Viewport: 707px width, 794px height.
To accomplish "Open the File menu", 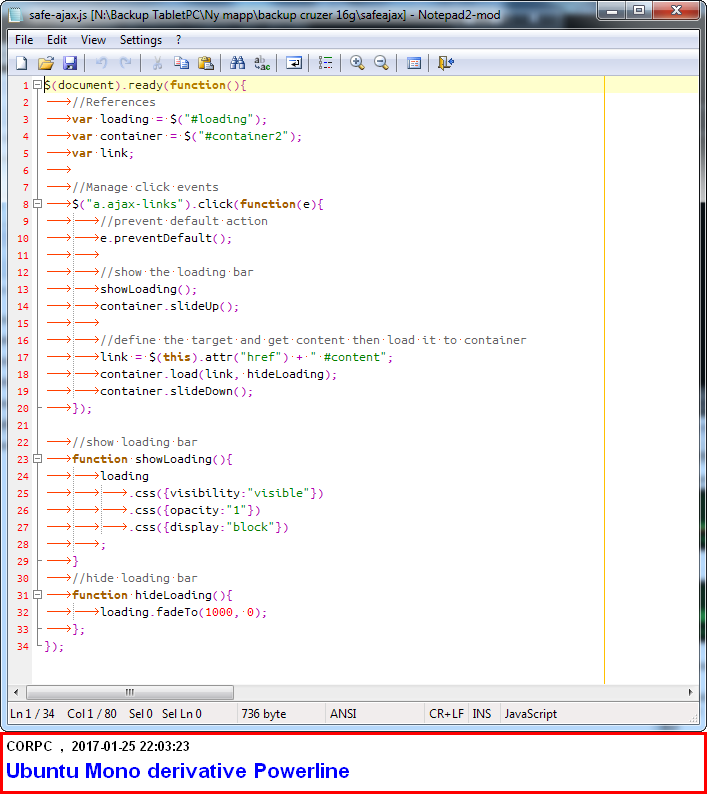I will coord(24,40).
